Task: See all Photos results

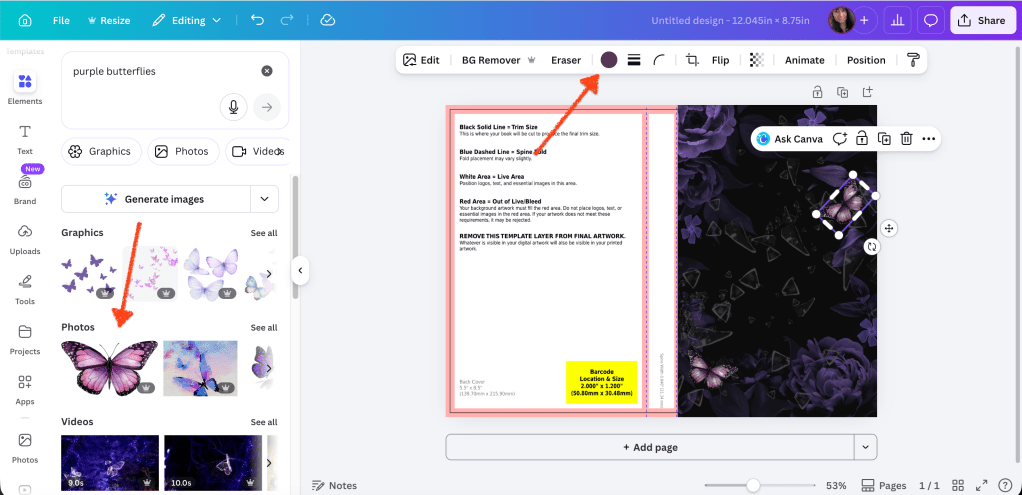Action: [264, 327]
